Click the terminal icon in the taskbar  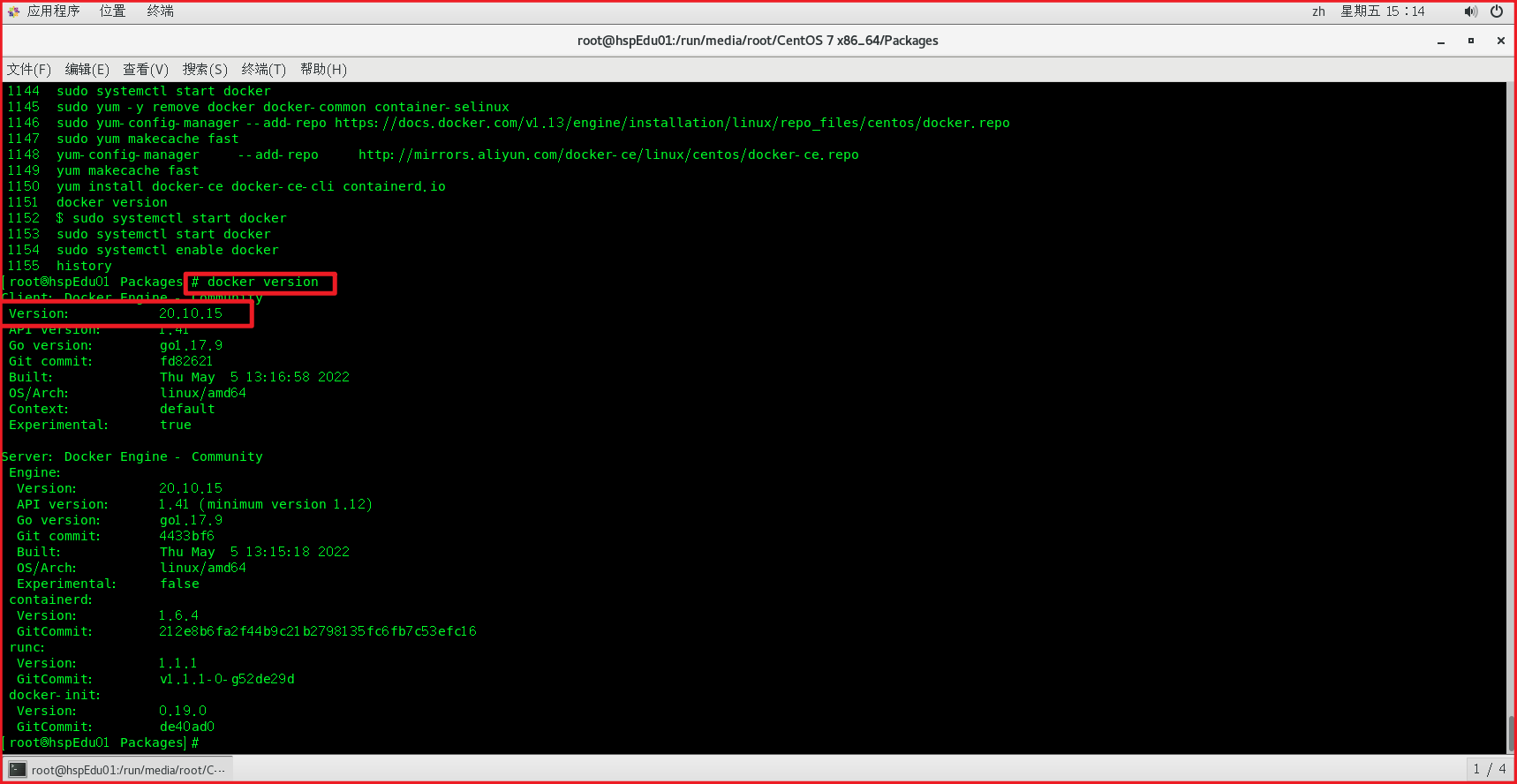pos(18,770)
